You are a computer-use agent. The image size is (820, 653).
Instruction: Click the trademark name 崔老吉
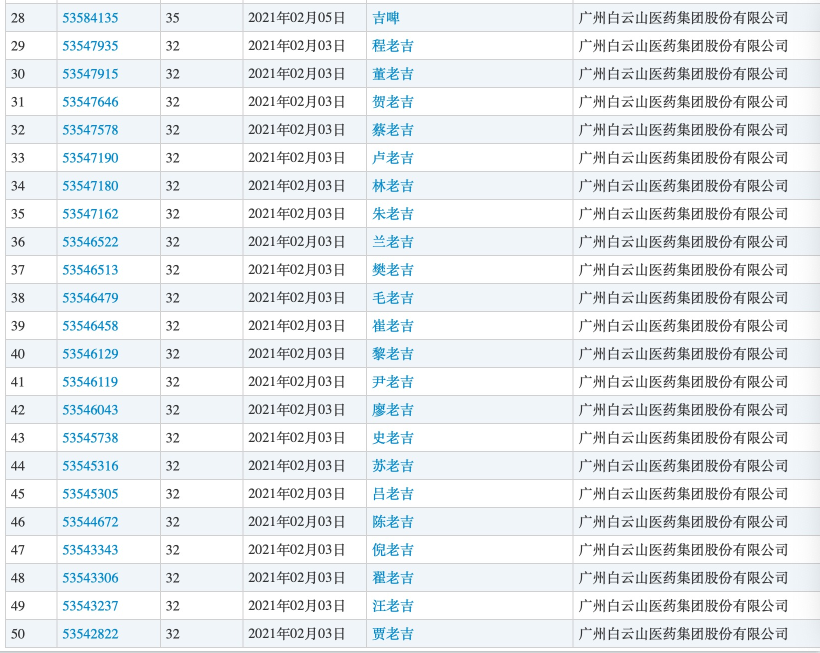(x=393, y=326)
